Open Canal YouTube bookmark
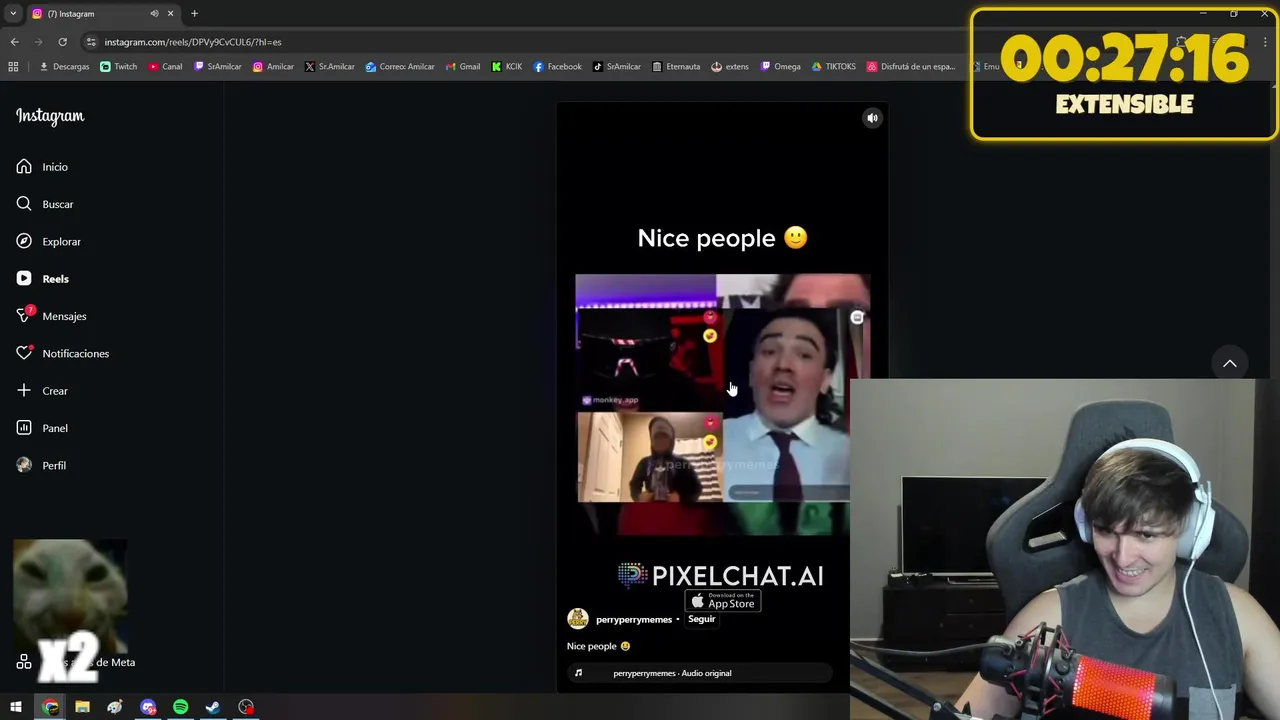1280x720 pixels. [x=165, y=67]
